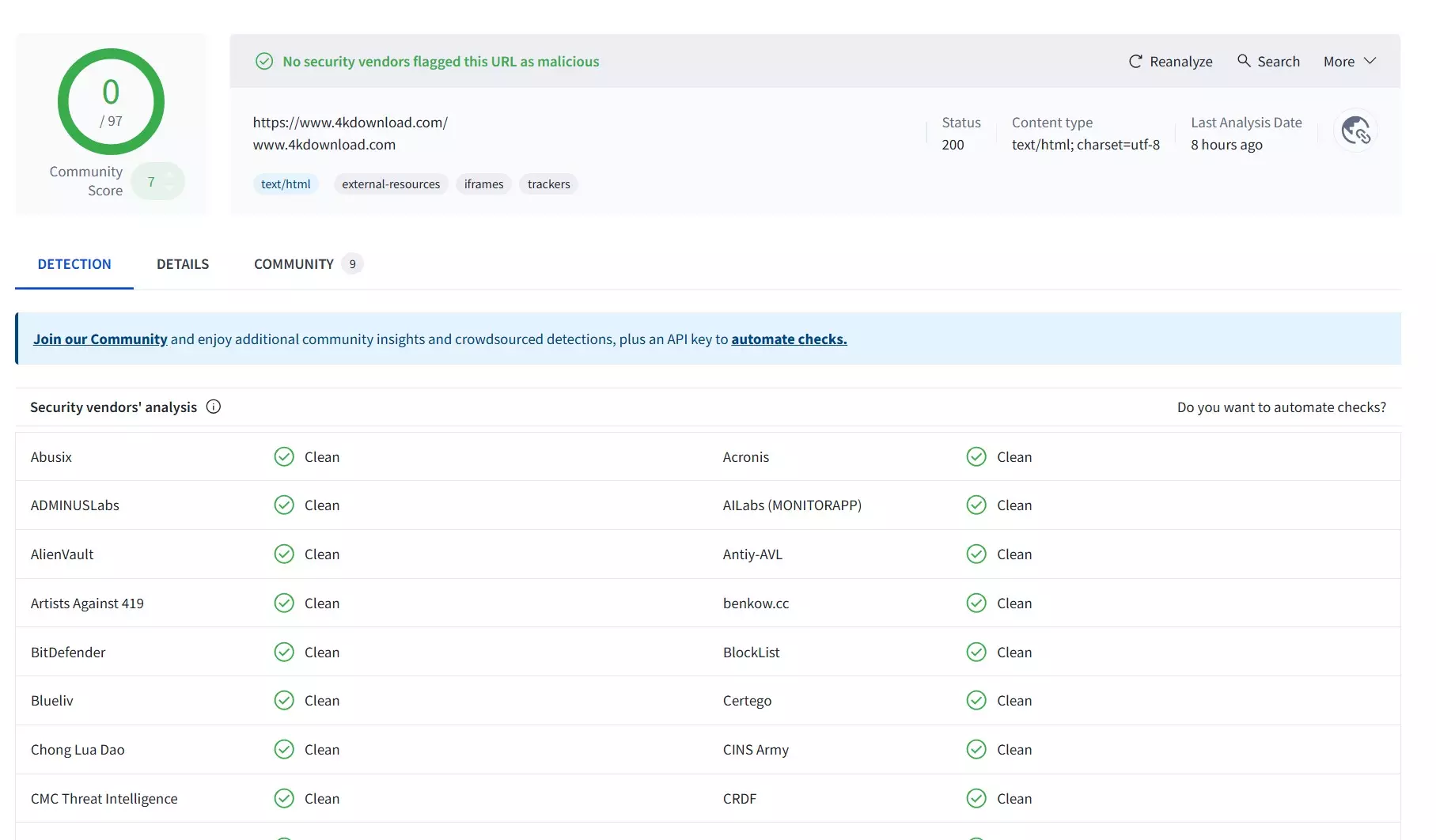Image resolution: width=1436 pixels, height=840 pixels.
Task: Click the Artists Against 419 vendor name
Action: tap(87, 603)
